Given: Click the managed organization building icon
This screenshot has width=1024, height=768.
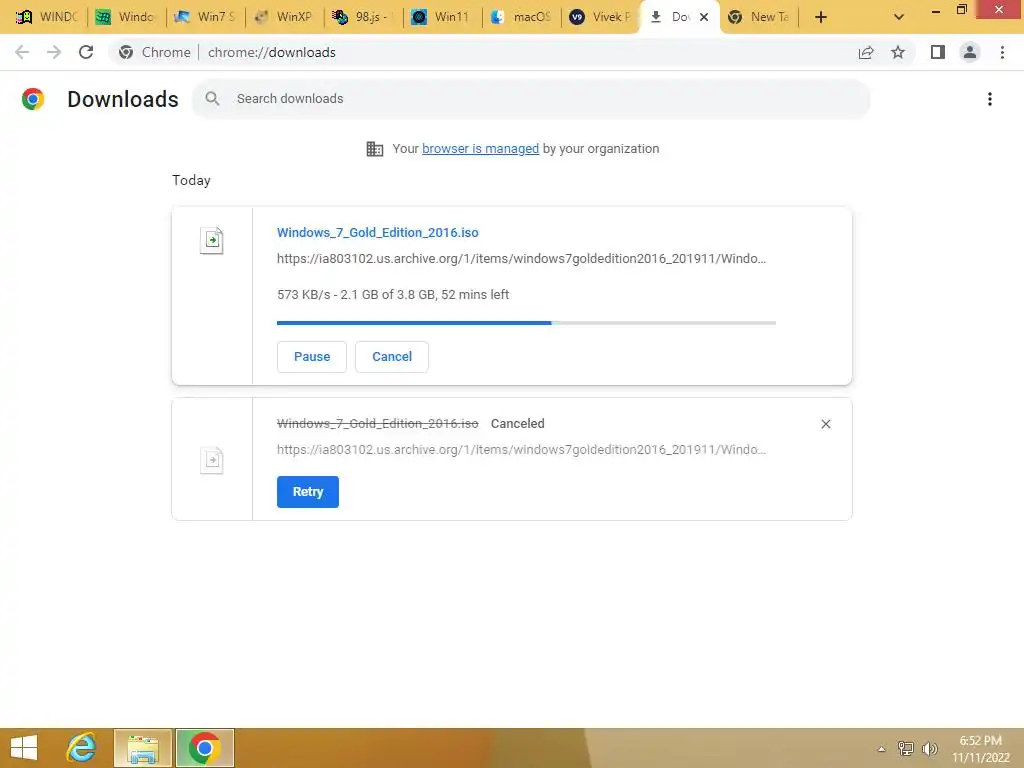Looking at the screenshot, I should [x=375, y=149].
